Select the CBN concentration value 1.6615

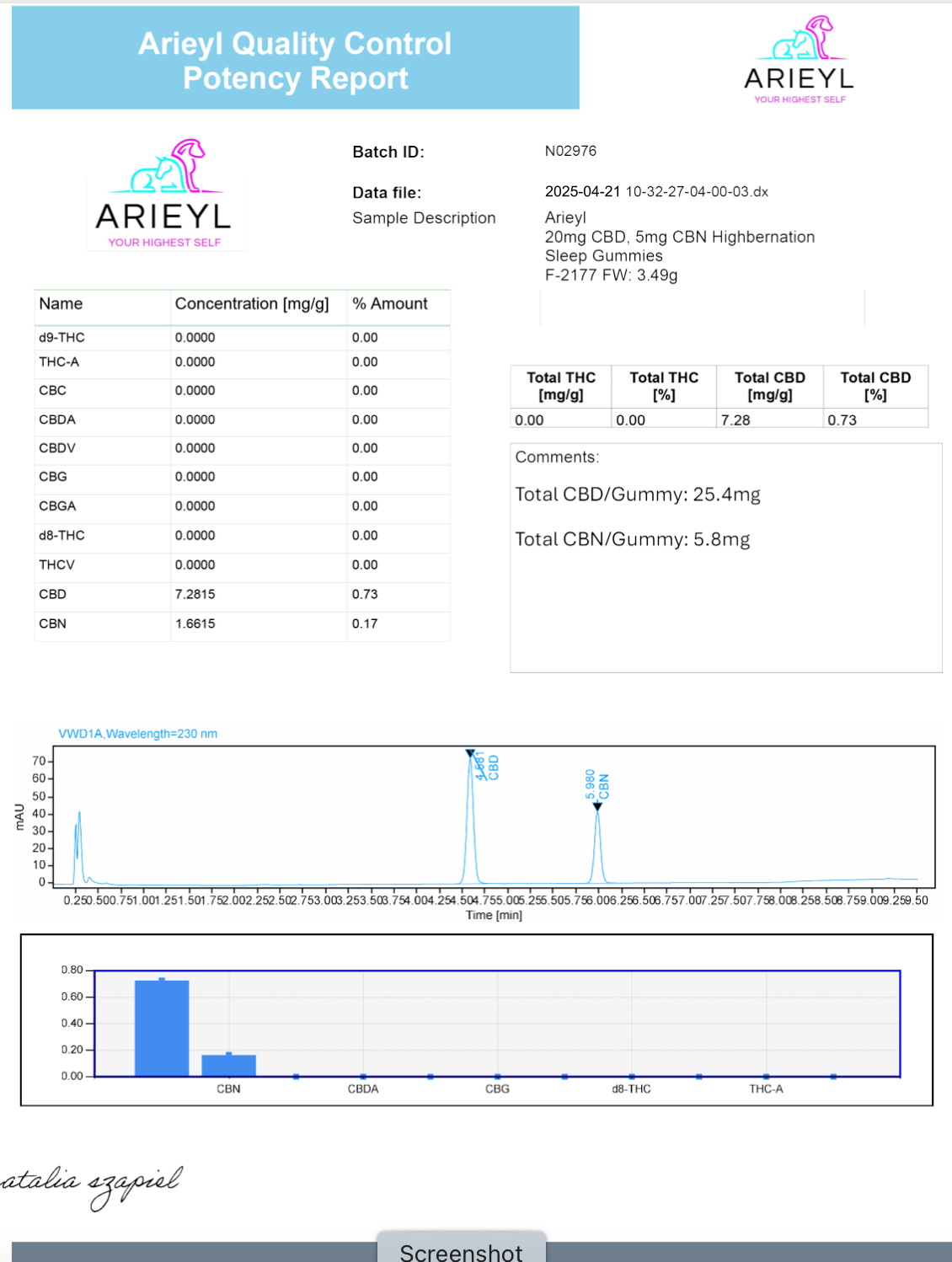pos(195,624)
